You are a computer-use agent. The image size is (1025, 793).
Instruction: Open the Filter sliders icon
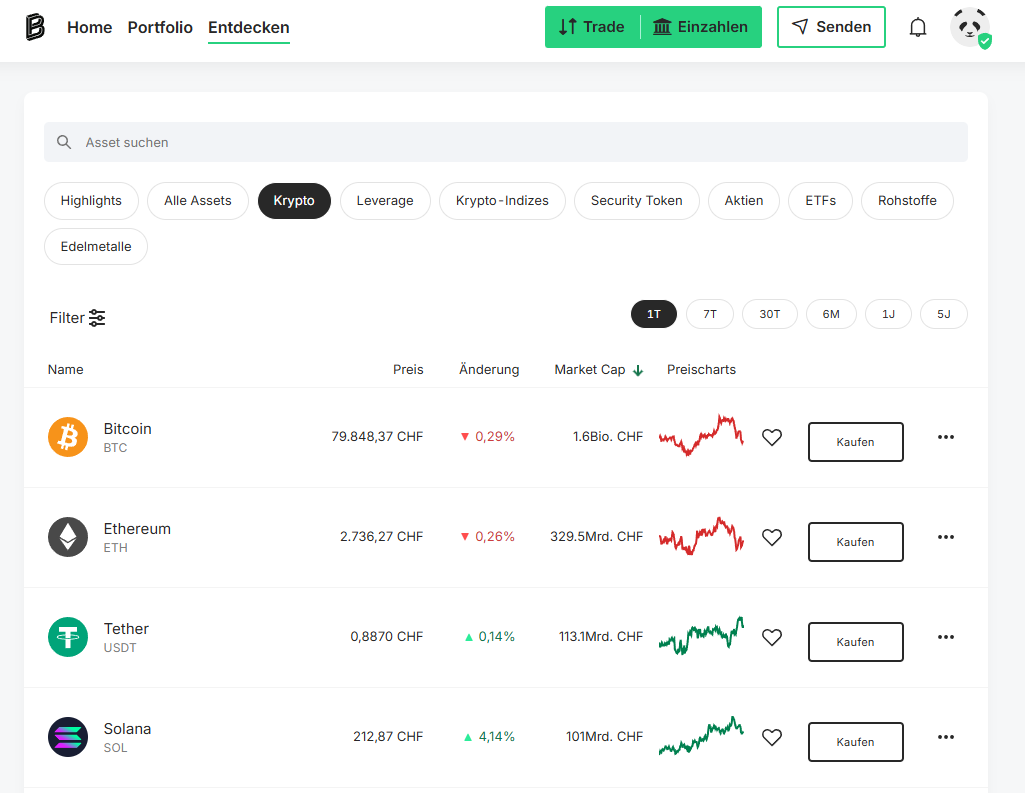[x=97, y=318]
